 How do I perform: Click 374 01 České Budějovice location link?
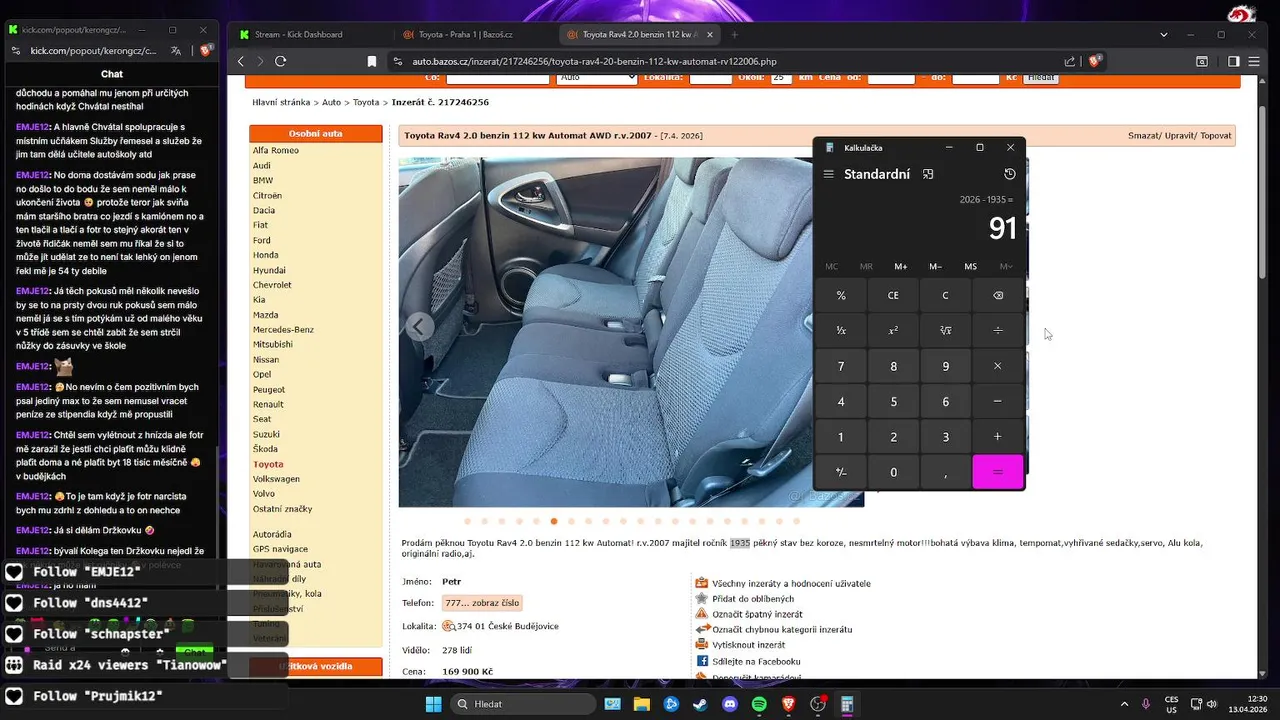507,626
